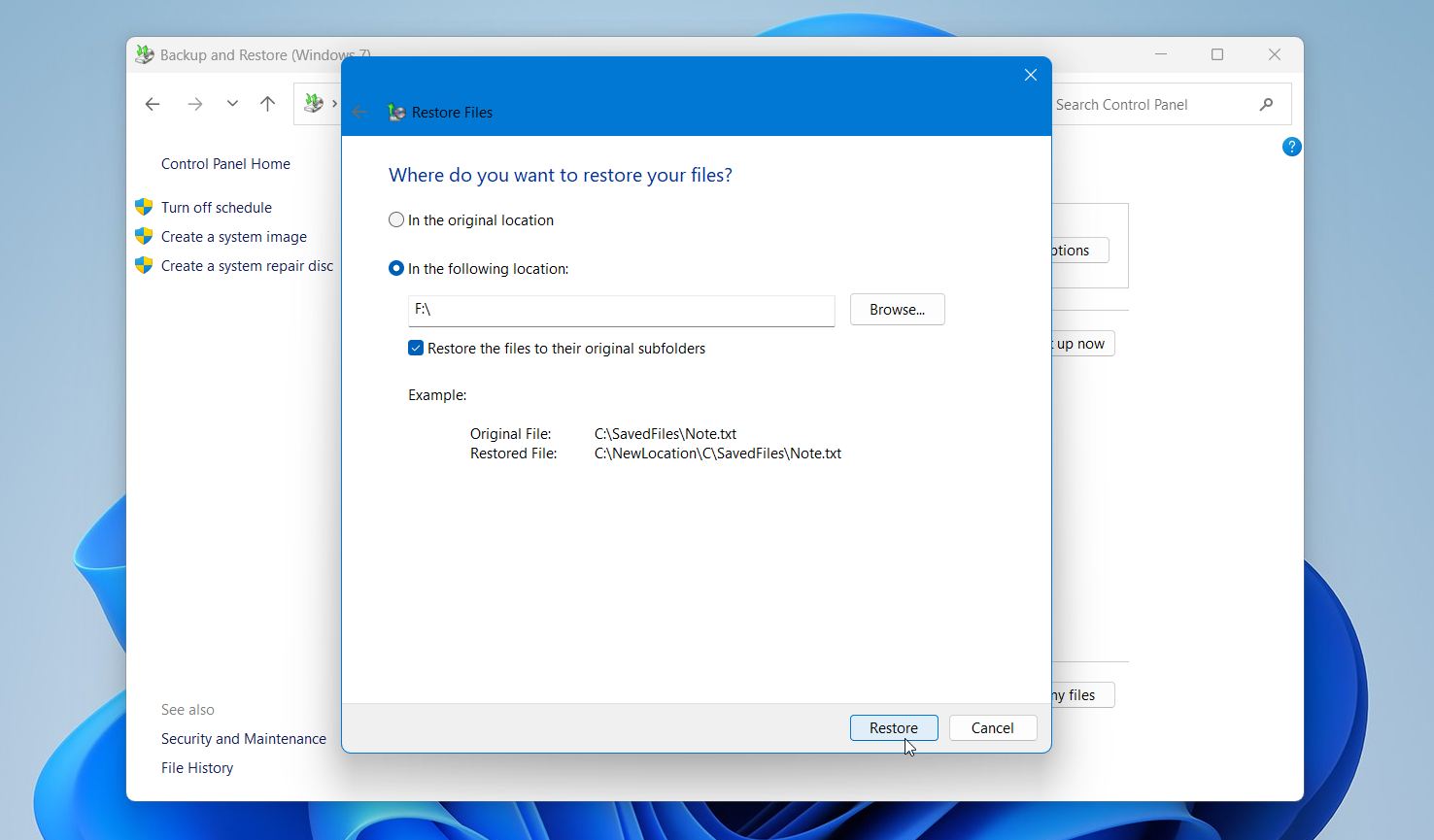Click the back arrow inside the Restore Files dialog
This screenshot has height=840, width=1434.
pyautogui.click(x=360, y=112)
